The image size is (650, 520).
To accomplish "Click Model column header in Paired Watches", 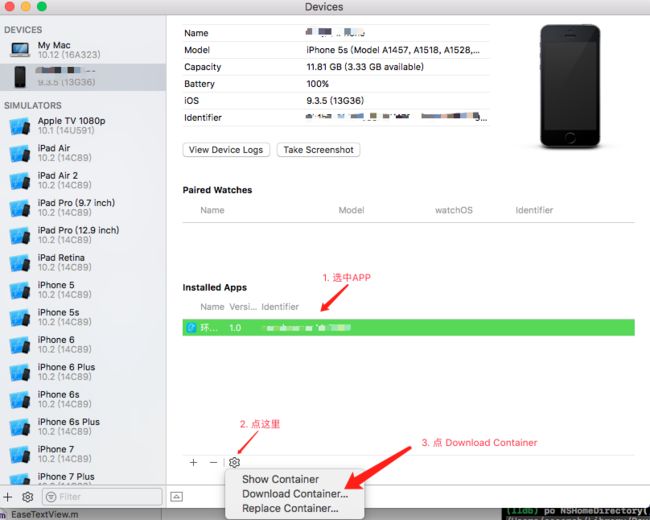I will coord(351,210).
